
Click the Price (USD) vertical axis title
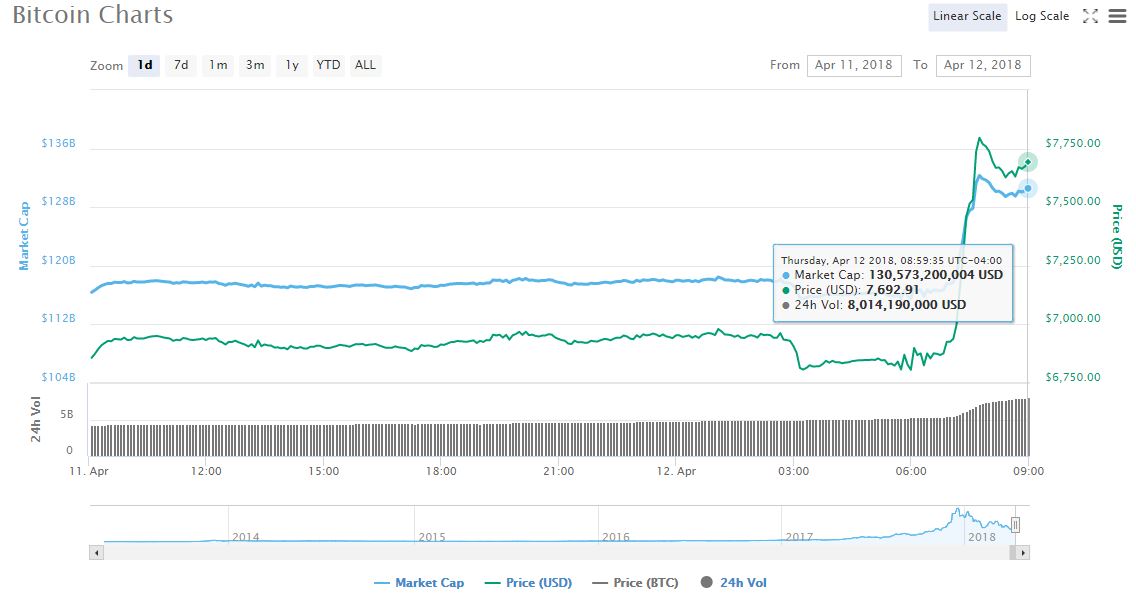1118,236
